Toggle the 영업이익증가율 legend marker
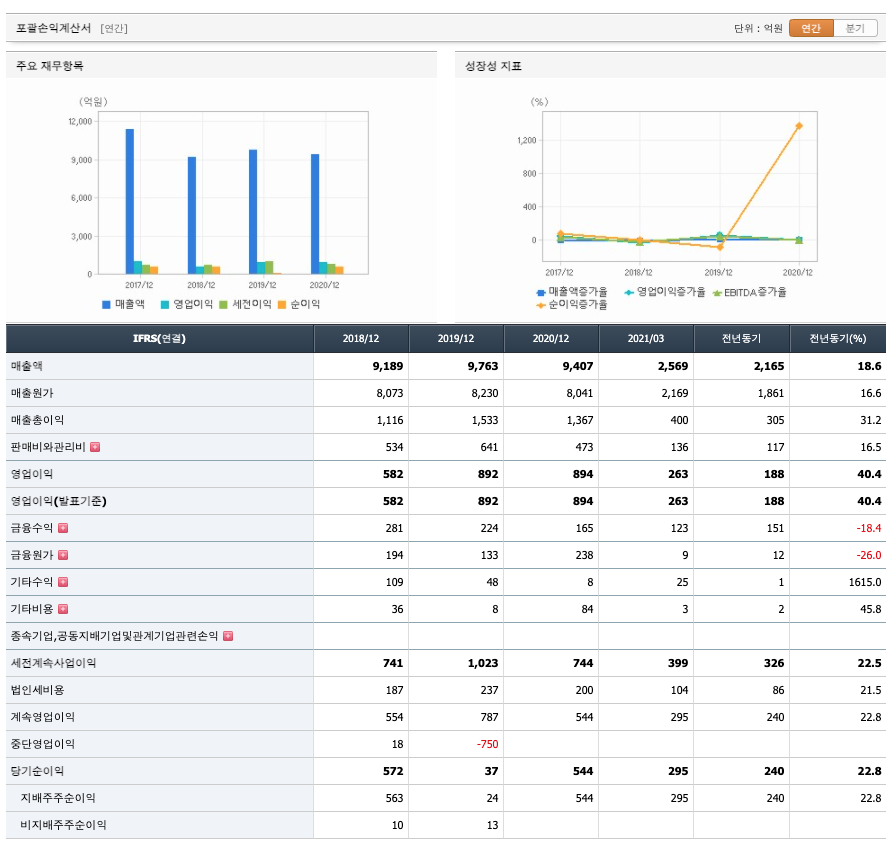 coord(629,292)
